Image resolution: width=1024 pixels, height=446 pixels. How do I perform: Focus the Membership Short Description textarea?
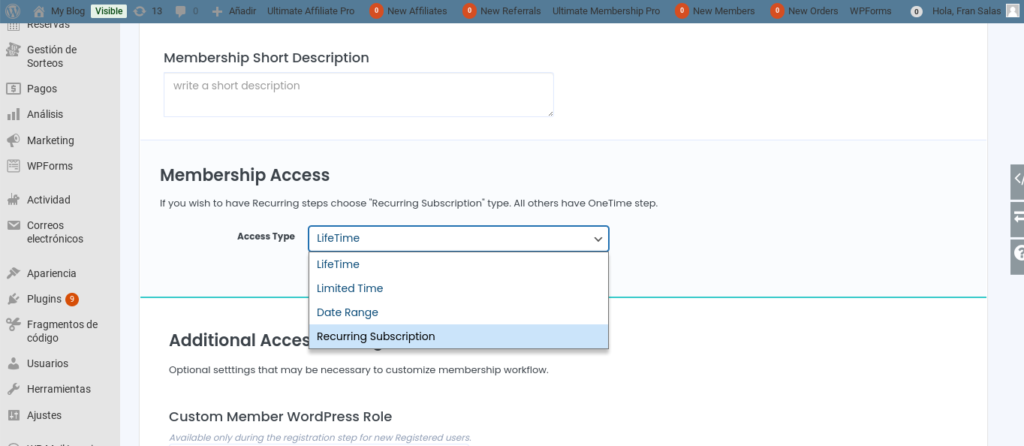359,95
